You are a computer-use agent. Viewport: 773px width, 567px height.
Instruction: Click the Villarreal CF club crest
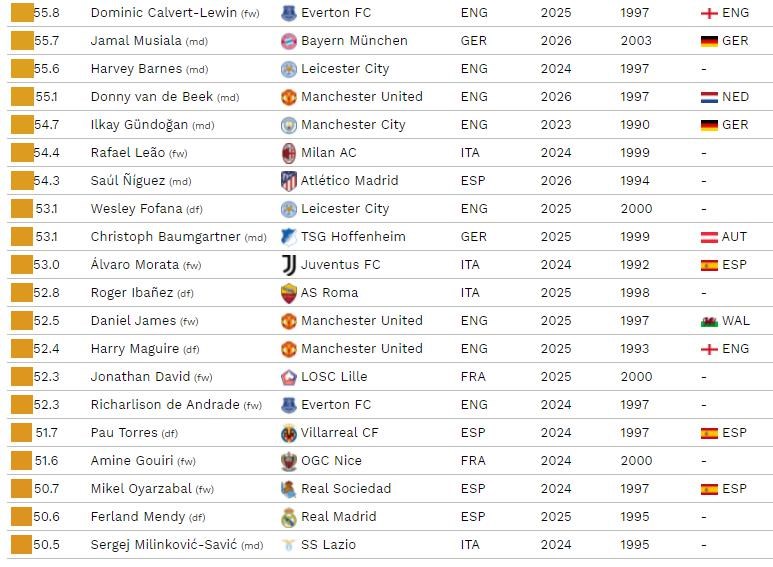pos(289,433)
